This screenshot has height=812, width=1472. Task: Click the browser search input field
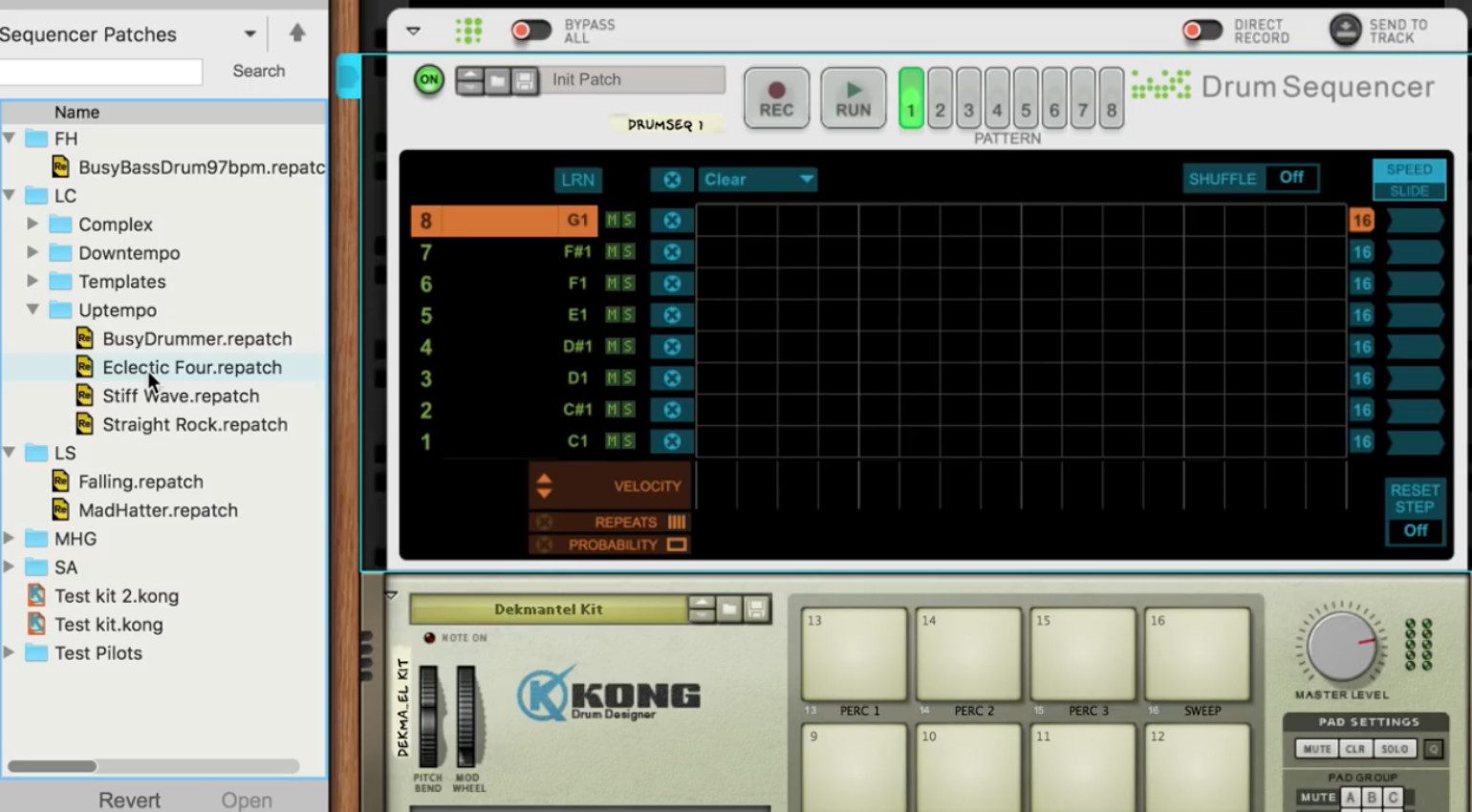[99, 72]
